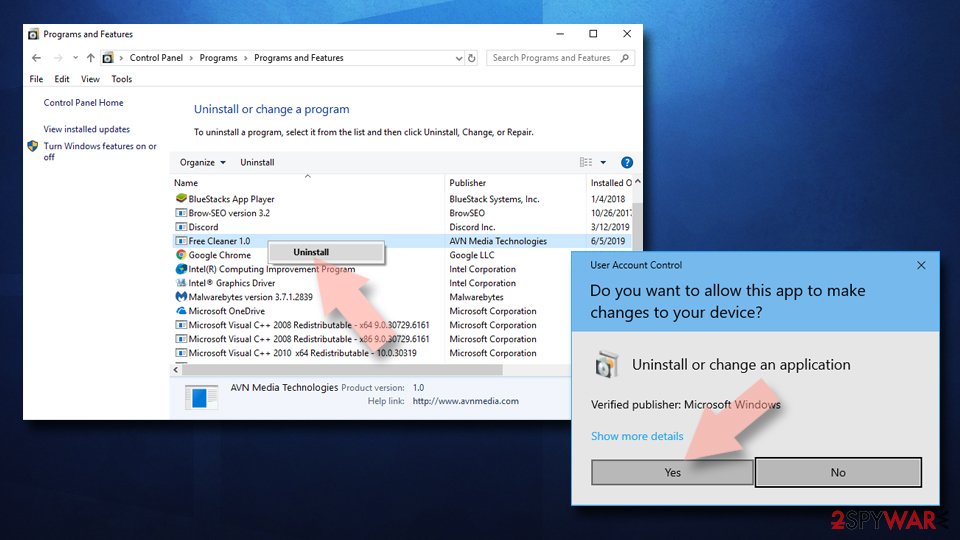The width and height of the screenshot is (960, 540).
Task: Select Visual C++ 2010 x64 Redistributable icon
Action: 181,353
